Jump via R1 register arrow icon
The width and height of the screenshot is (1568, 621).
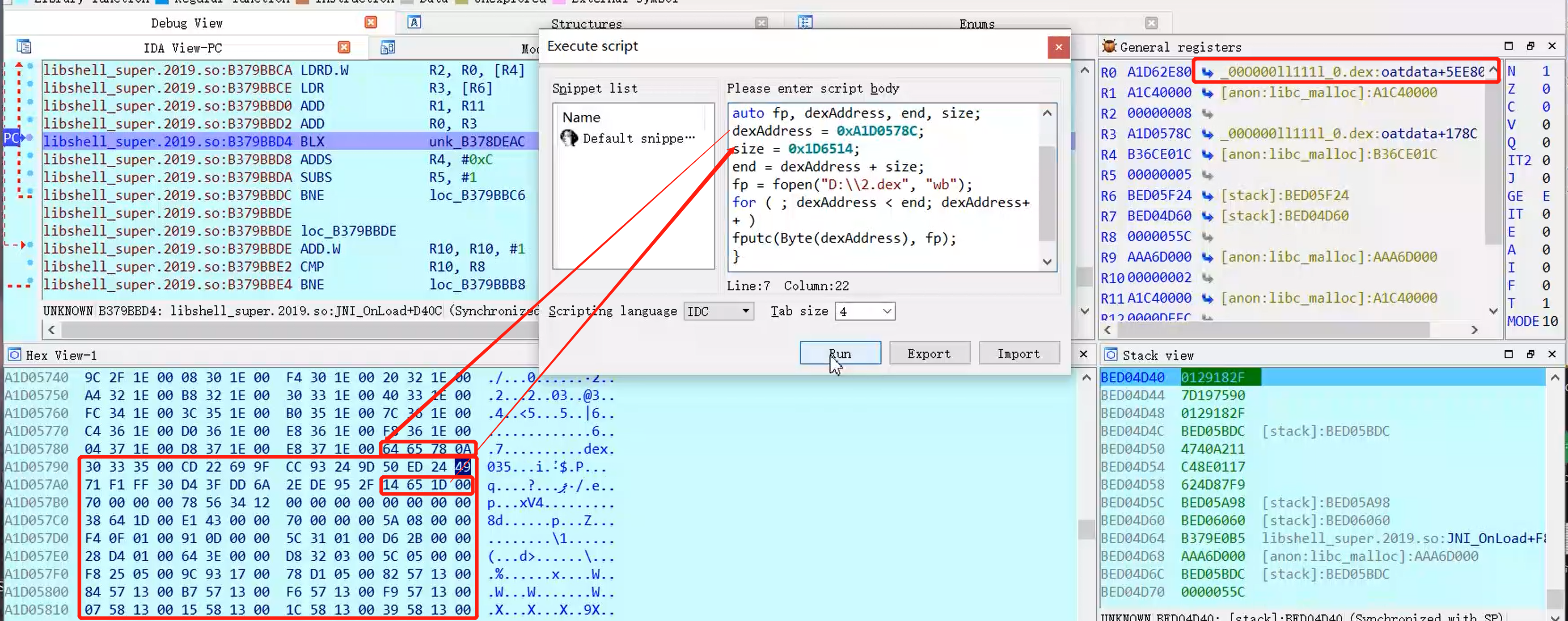[1207, 93]
